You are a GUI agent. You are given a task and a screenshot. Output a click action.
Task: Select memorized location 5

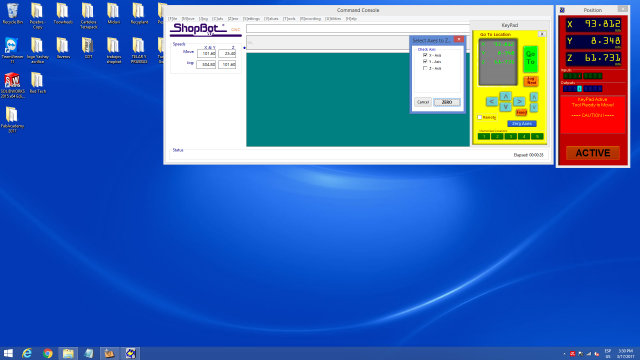click(538, 136)
